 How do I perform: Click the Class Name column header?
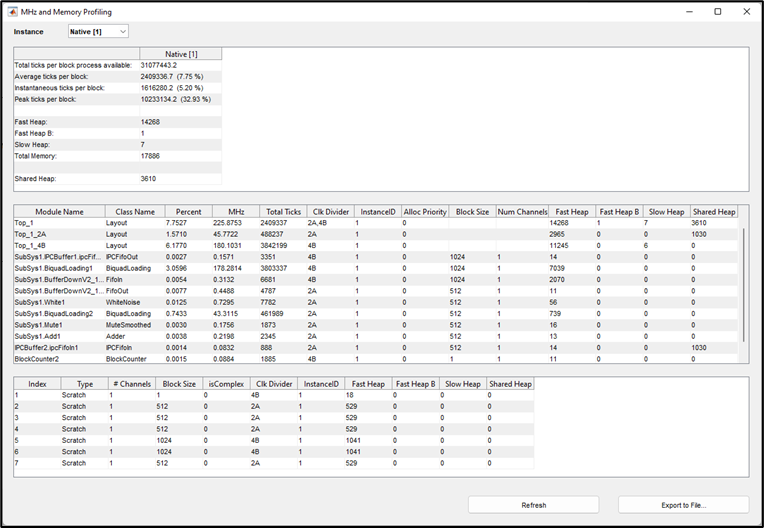tap(135, 212)
